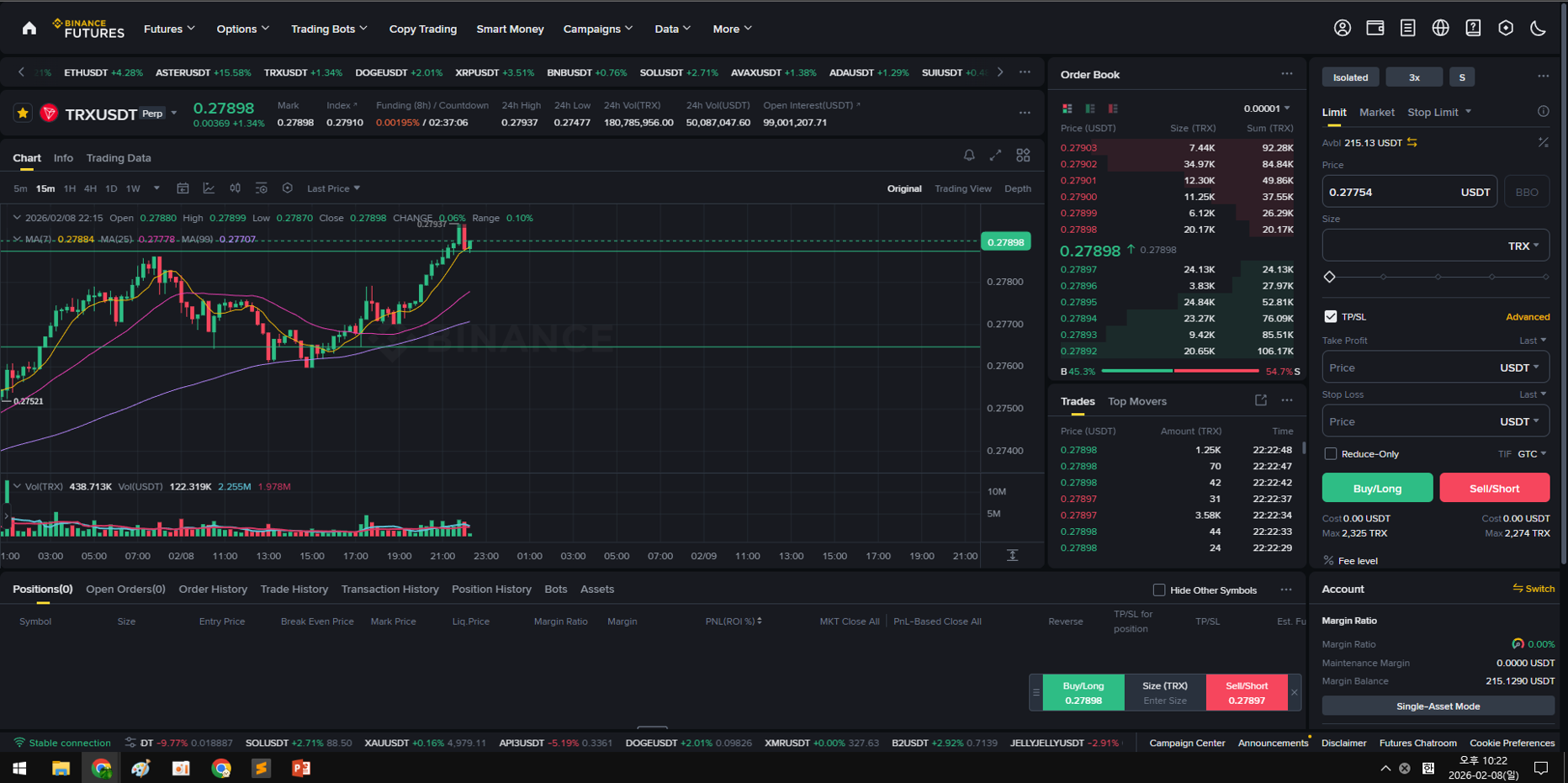Open the Stop Limit order type dropdown

1439,112
